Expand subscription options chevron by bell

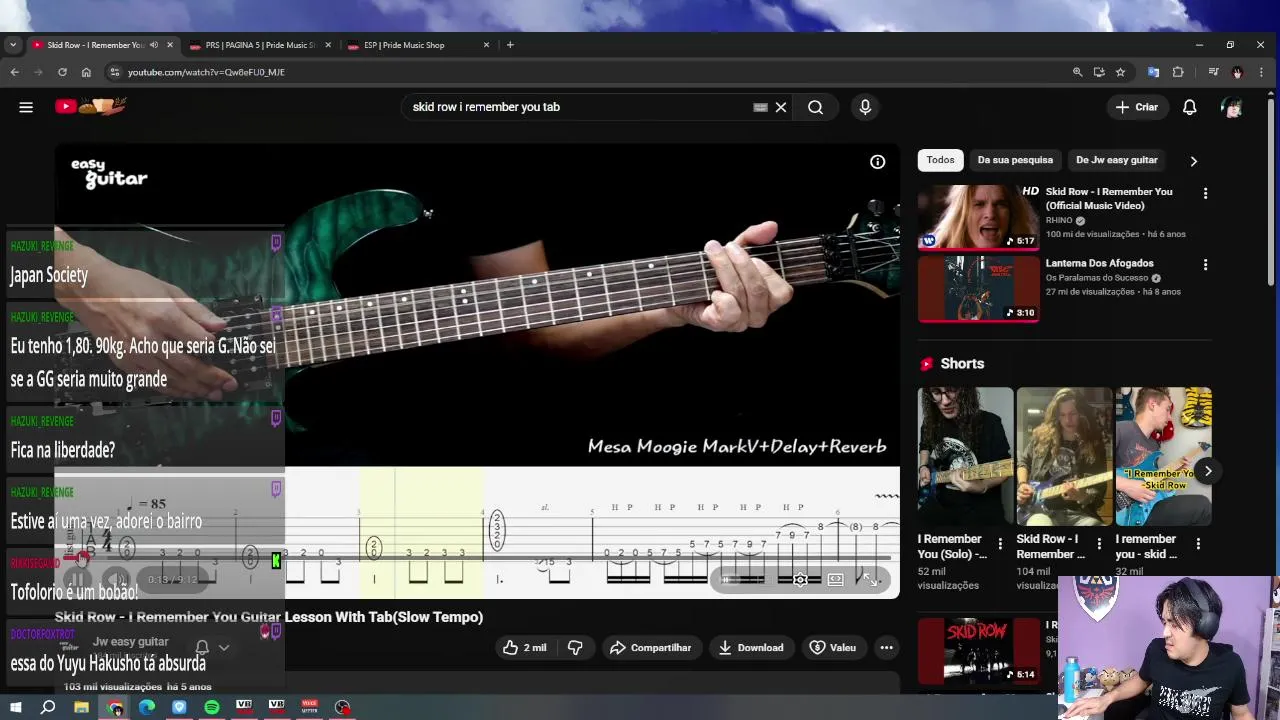[x=224, y=647]
